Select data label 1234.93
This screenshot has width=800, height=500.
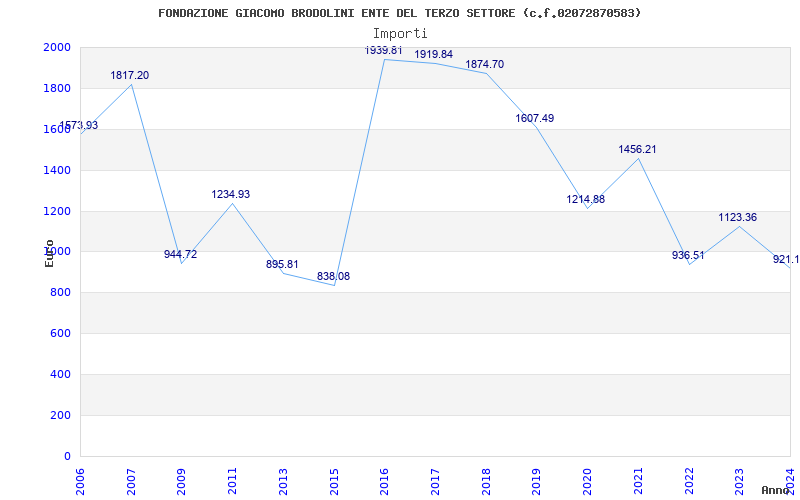pos(231,194)
